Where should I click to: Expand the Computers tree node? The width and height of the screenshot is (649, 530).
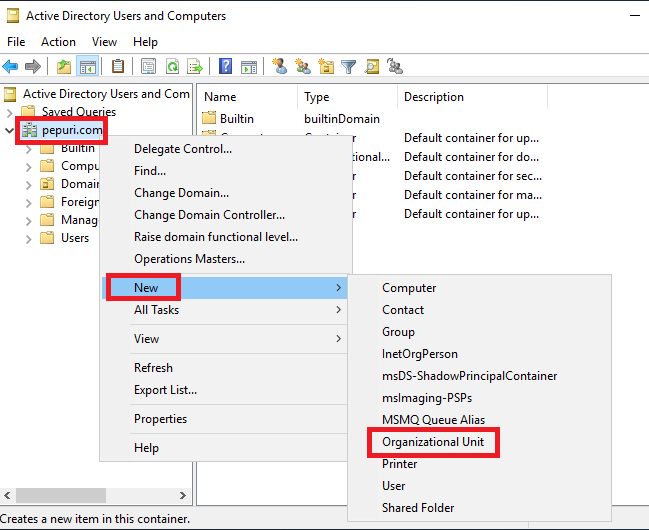click(x=29, y=167)
